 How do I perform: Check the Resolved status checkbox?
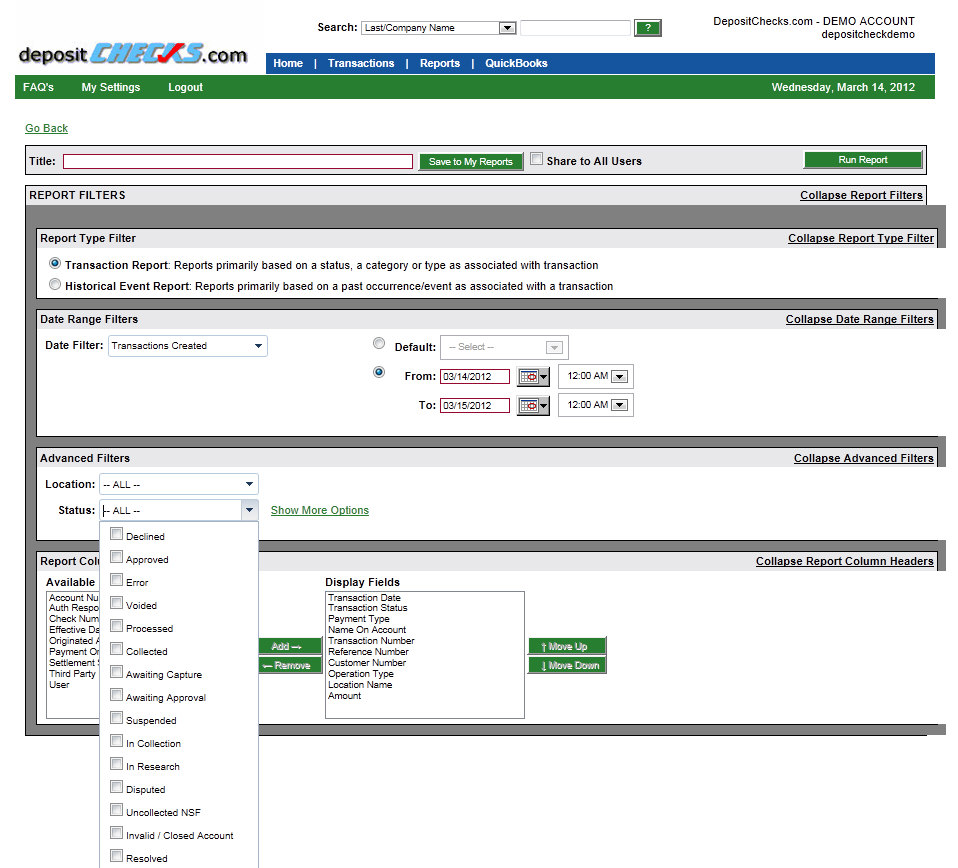click(116, 856)
